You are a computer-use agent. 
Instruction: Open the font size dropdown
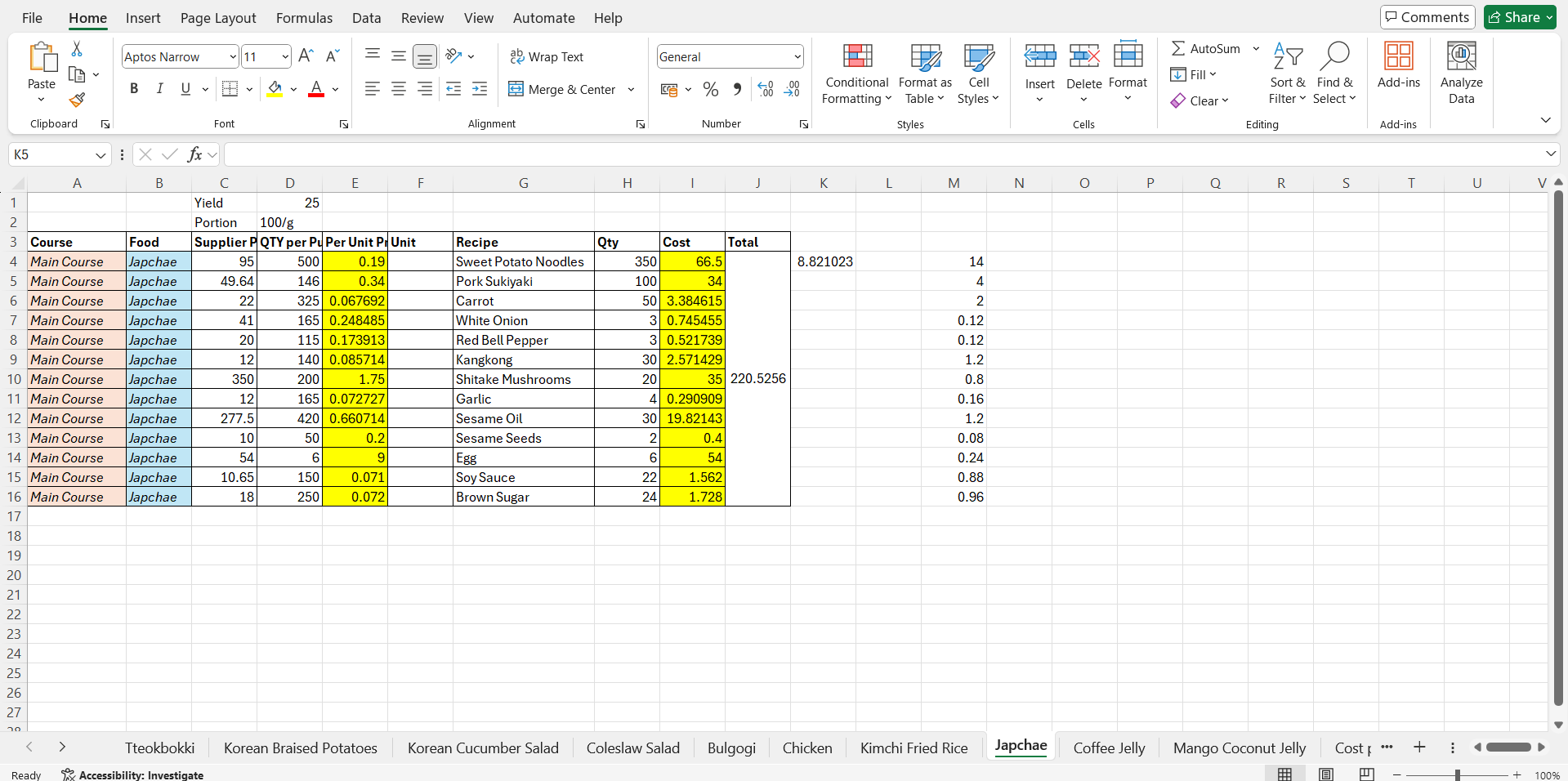pos(285,56)
